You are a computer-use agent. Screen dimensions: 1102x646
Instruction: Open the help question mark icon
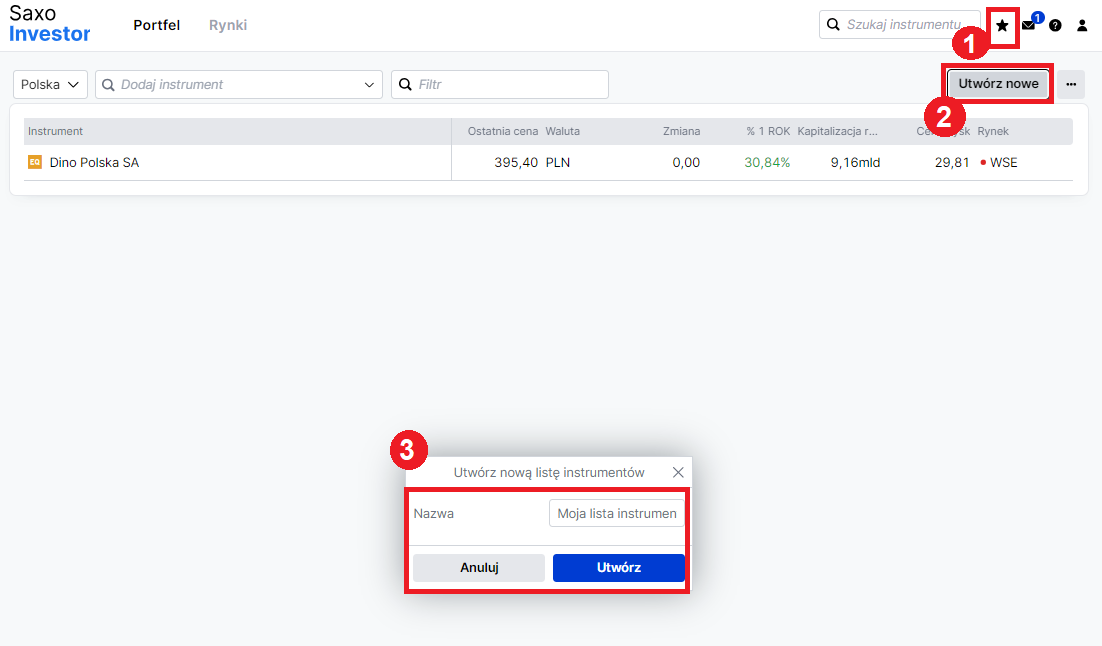(x=1055, y=26)
